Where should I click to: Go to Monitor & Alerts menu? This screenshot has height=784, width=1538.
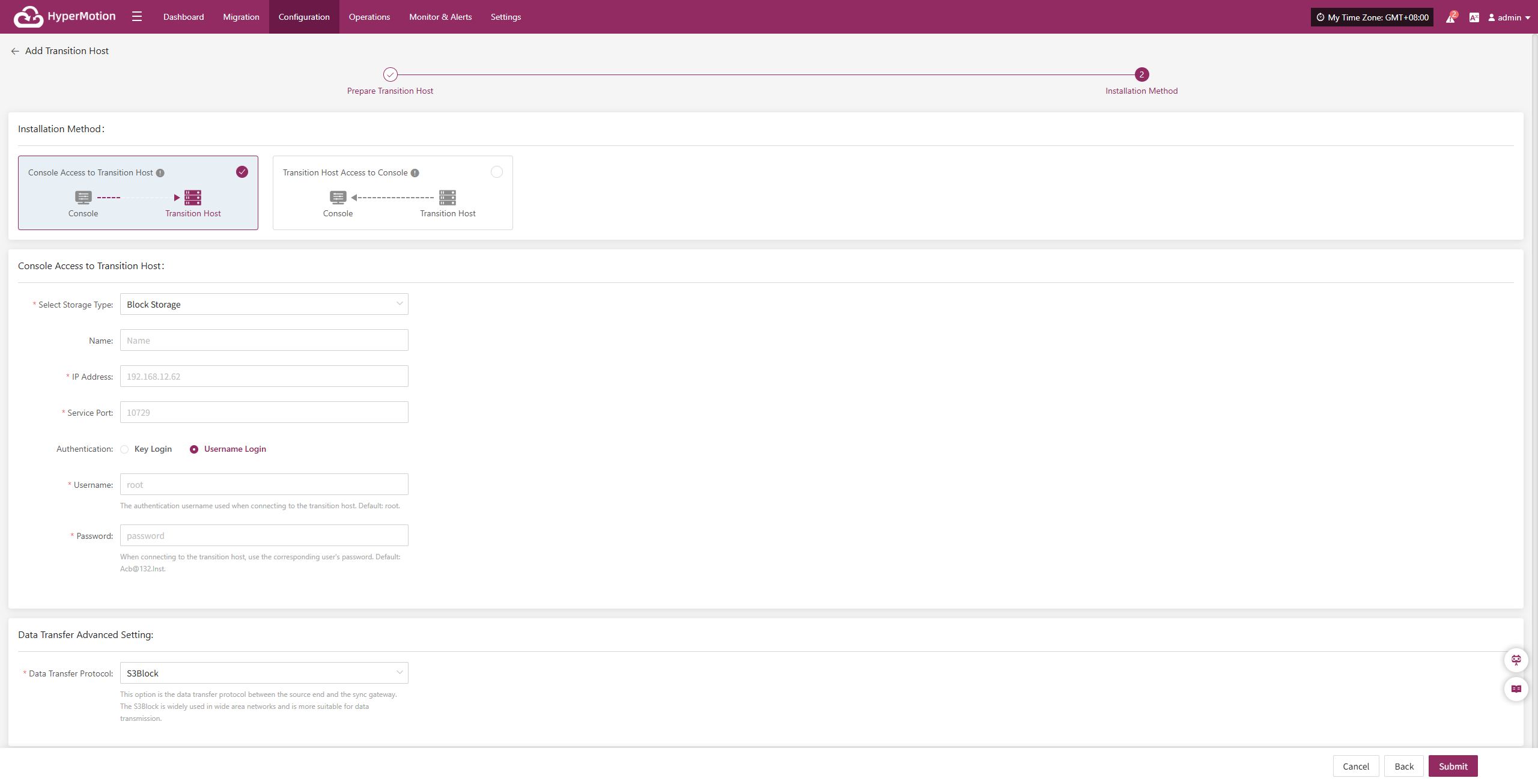[440, 17]
